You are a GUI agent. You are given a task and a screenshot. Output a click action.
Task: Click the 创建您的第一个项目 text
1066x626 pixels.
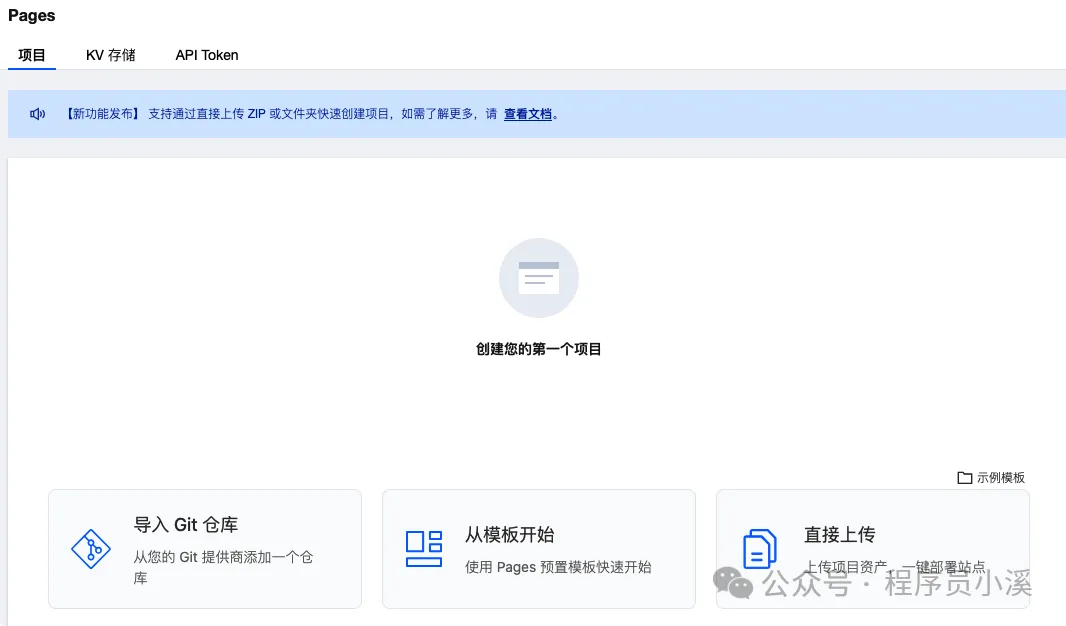[539, 350]
